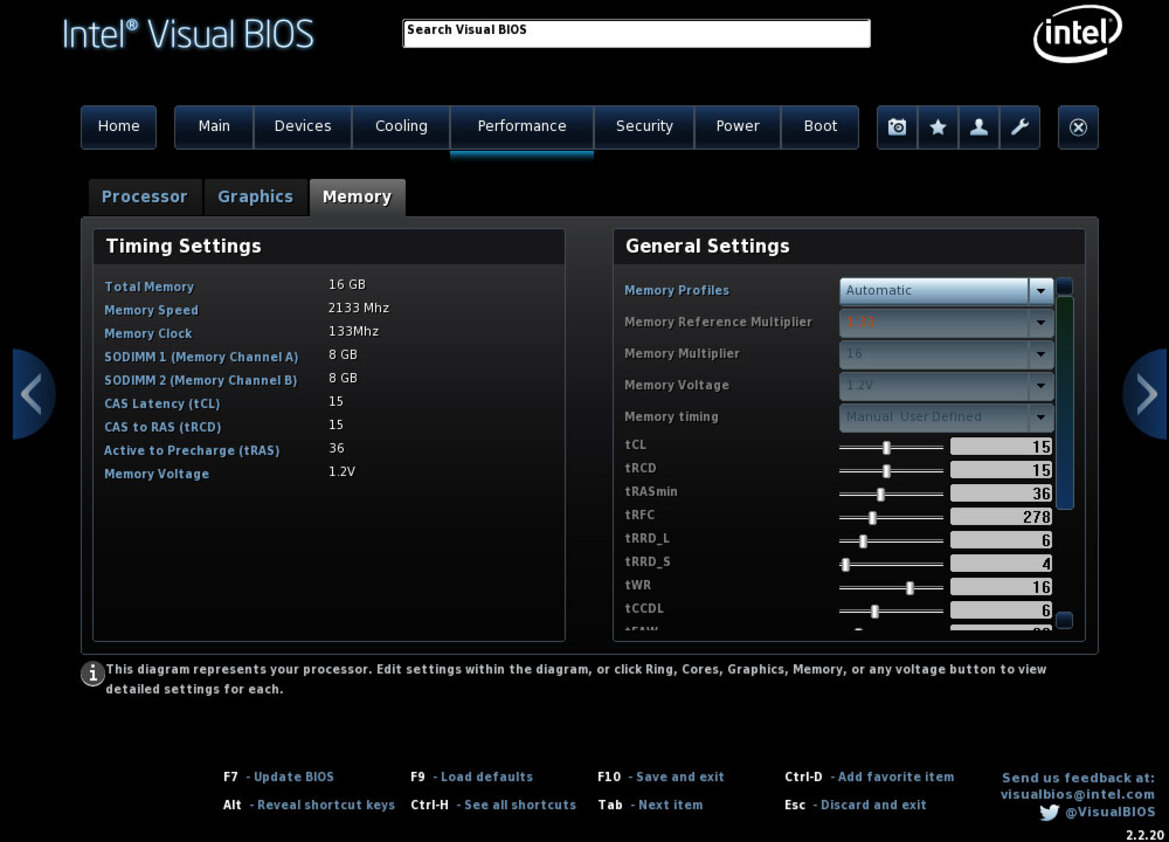Click the tCCDL value field showing 6
The height and width of the screenshot is (842, 1169).
1001,610
